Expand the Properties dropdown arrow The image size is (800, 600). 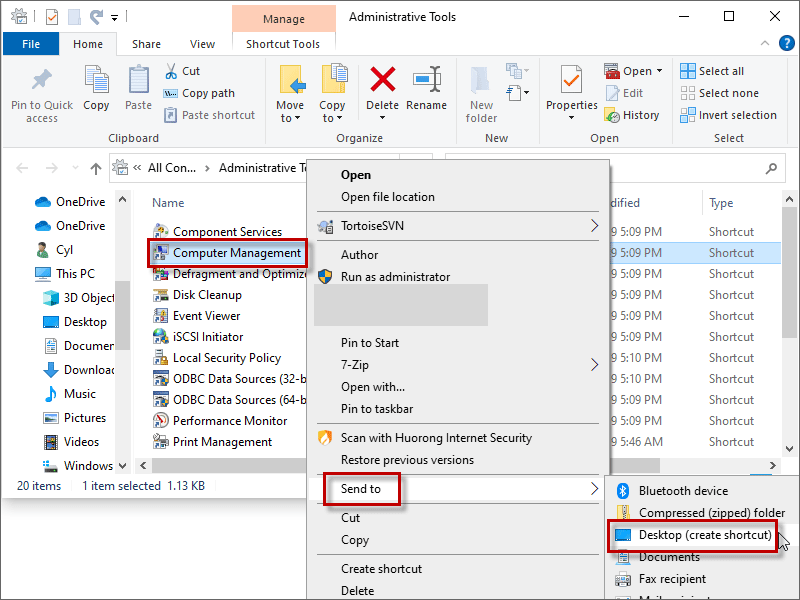click(571, 118)
